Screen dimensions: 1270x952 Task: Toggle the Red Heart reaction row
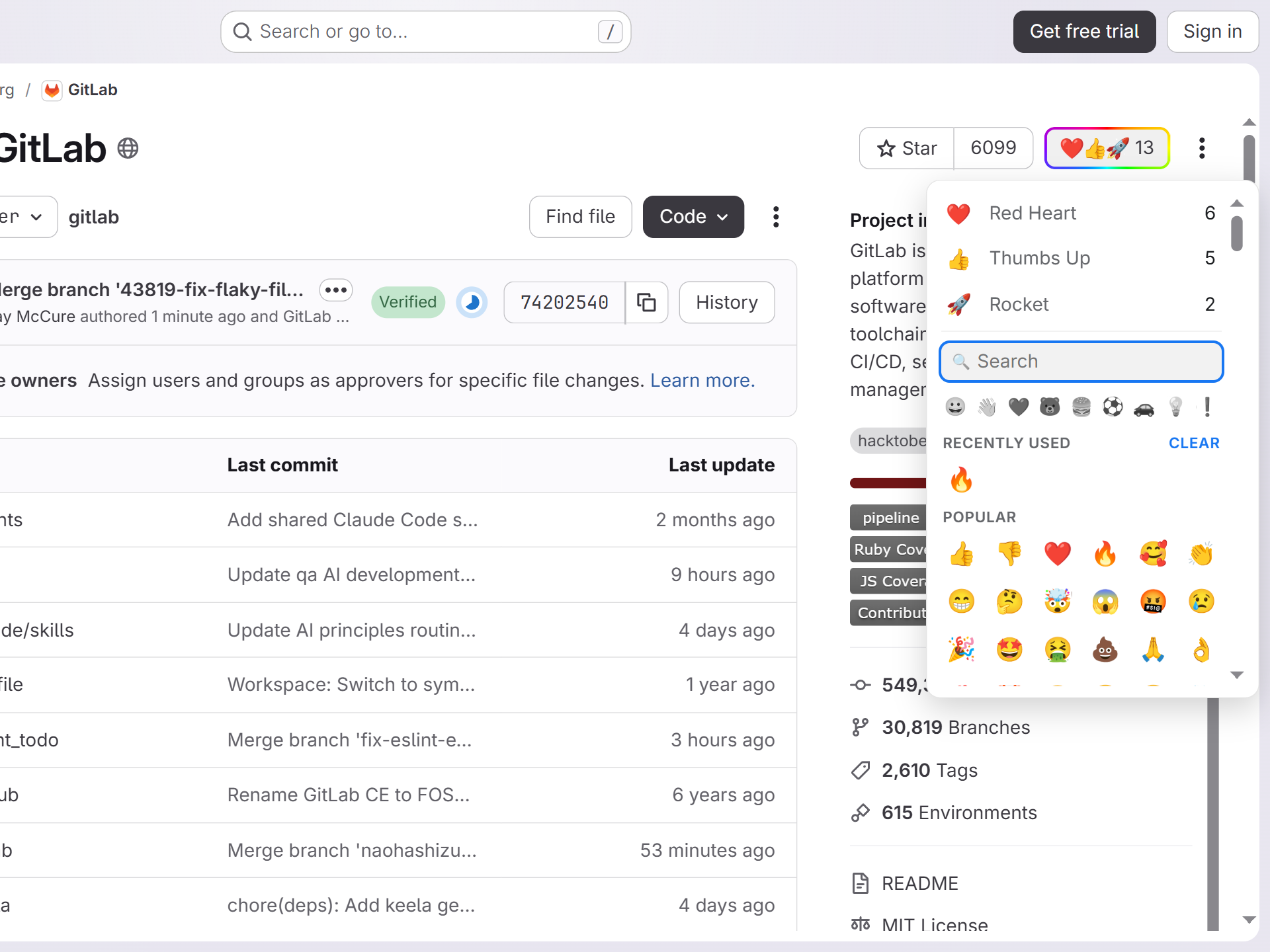[x=1081, y=213]
